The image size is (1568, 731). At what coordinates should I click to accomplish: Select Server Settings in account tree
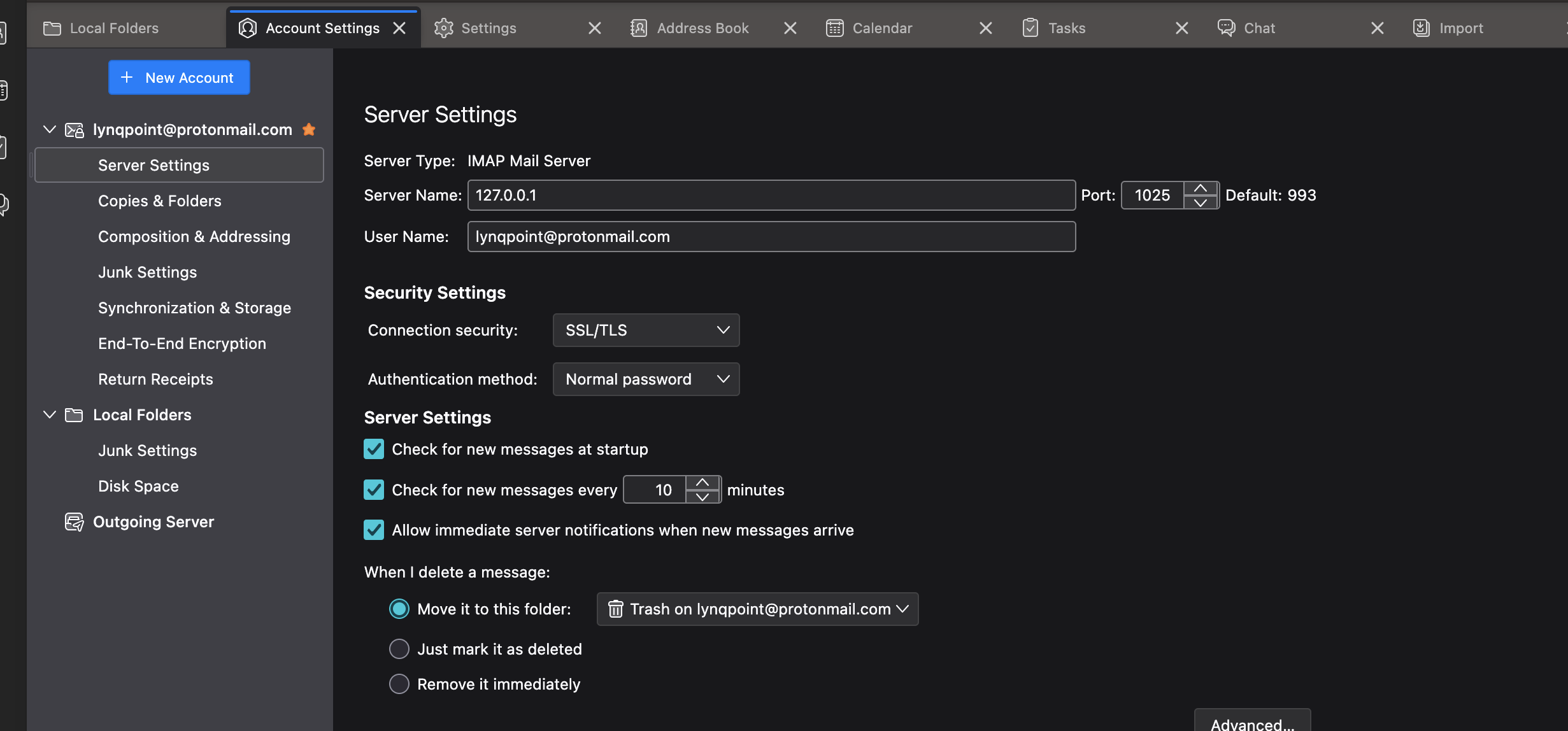(x=178, y=165)
